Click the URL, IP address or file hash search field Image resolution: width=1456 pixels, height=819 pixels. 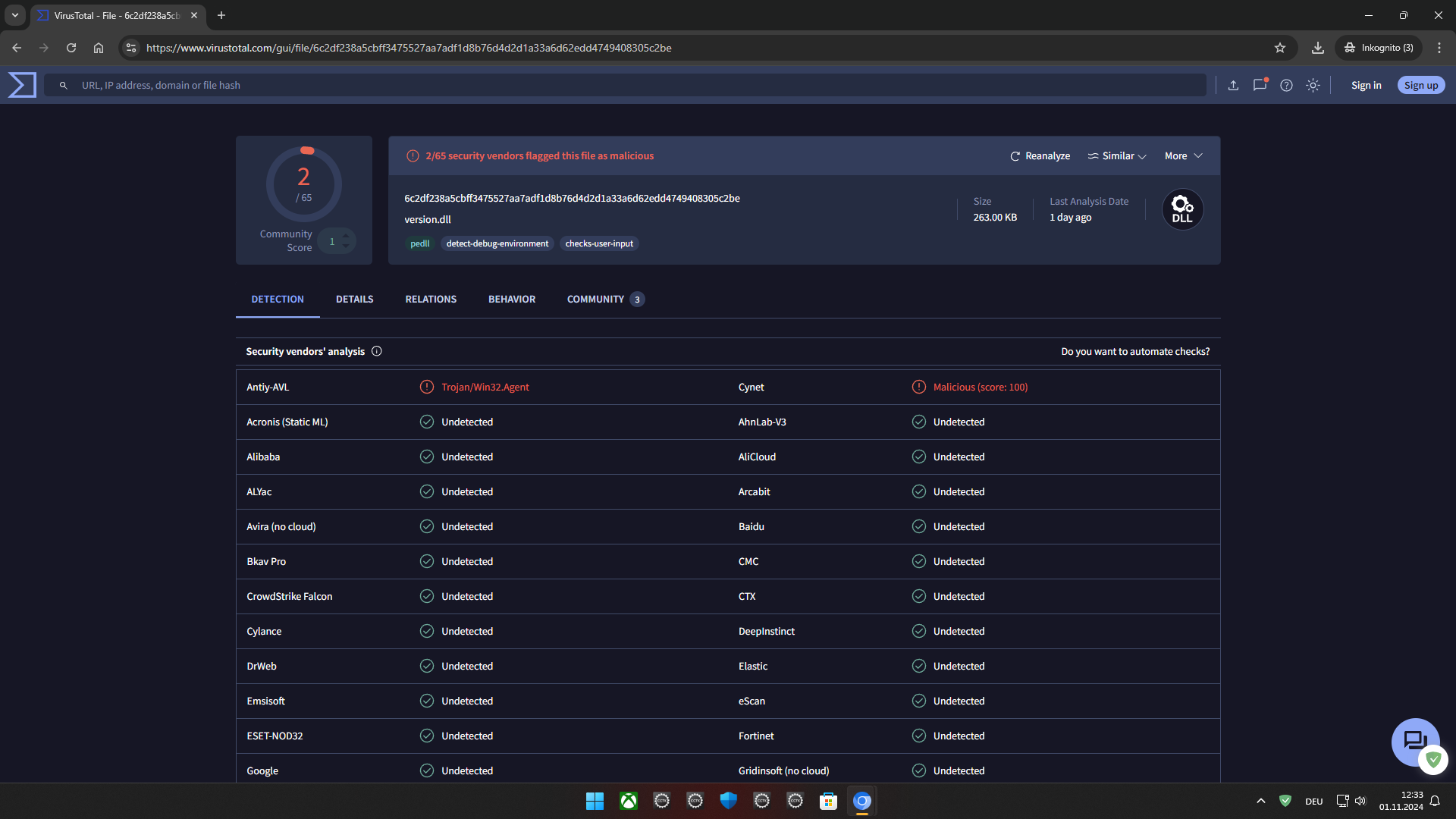tap(455, 85)
